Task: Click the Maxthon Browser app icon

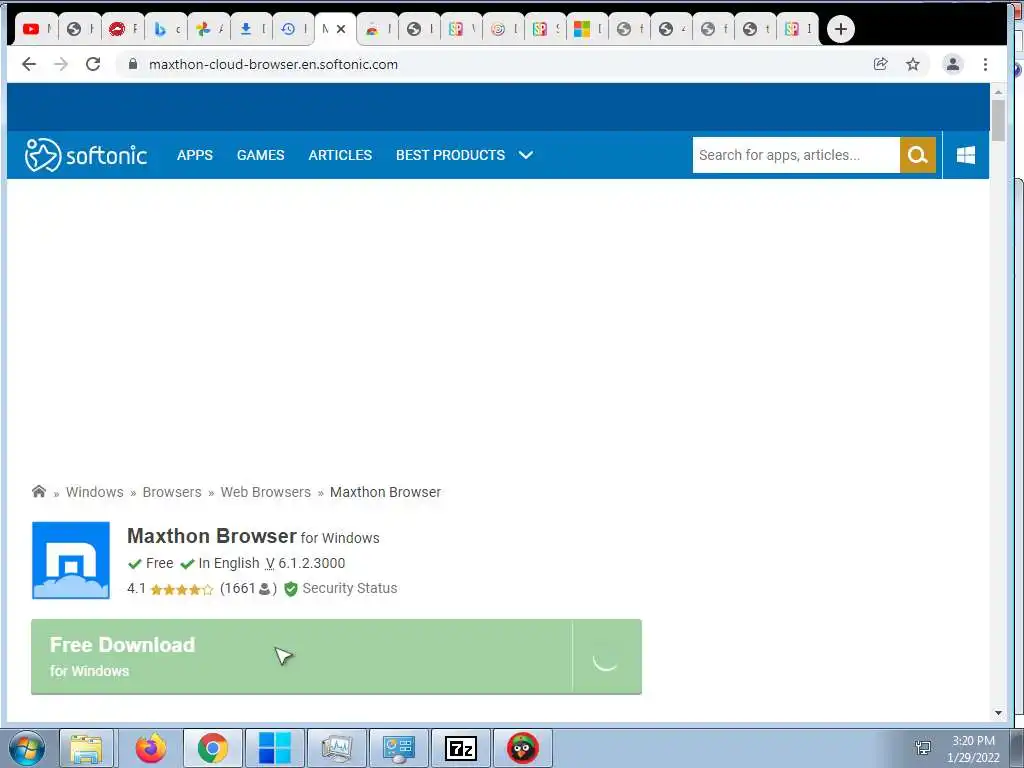Action: point(71,560)
